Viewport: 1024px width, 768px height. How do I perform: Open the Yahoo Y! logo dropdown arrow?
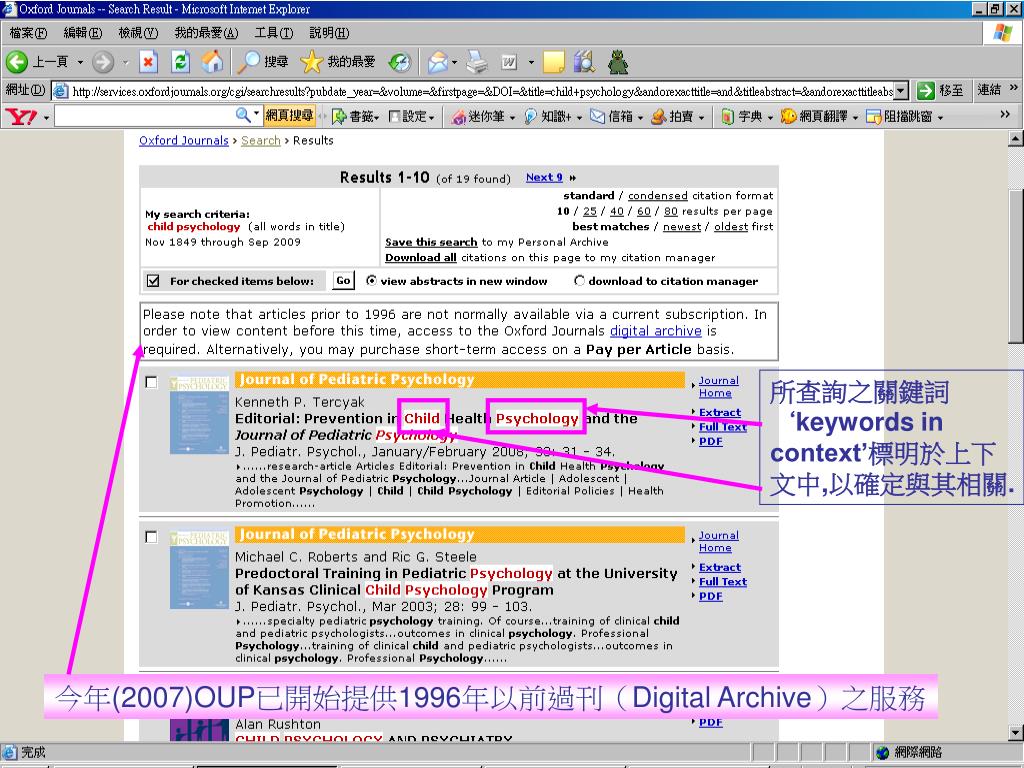click(46, 118)
